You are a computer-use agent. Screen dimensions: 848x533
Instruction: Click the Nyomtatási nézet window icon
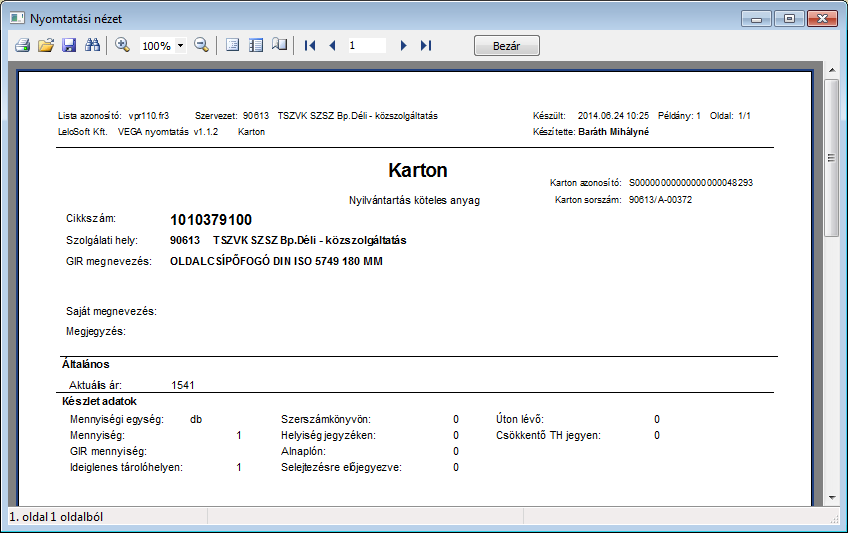[x=17, y=18]
